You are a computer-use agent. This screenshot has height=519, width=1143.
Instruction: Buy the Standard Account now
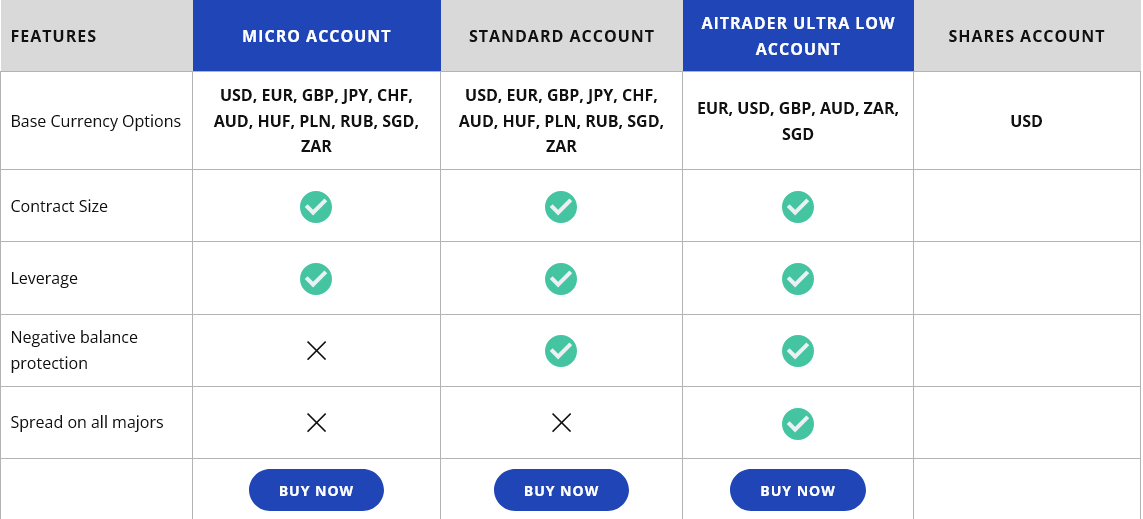point(561,490)
